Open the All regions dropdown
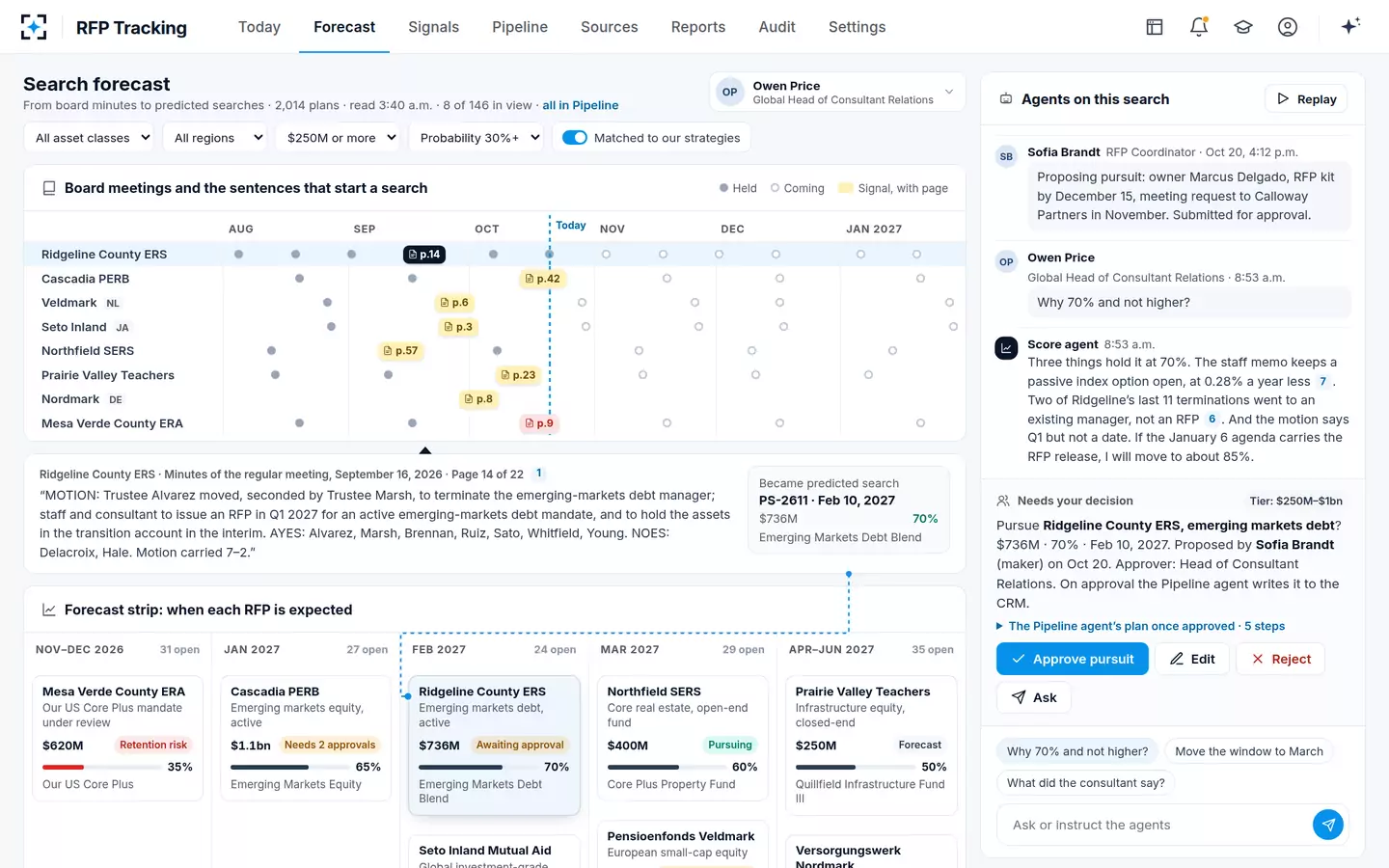 click(x=215, y=138)
